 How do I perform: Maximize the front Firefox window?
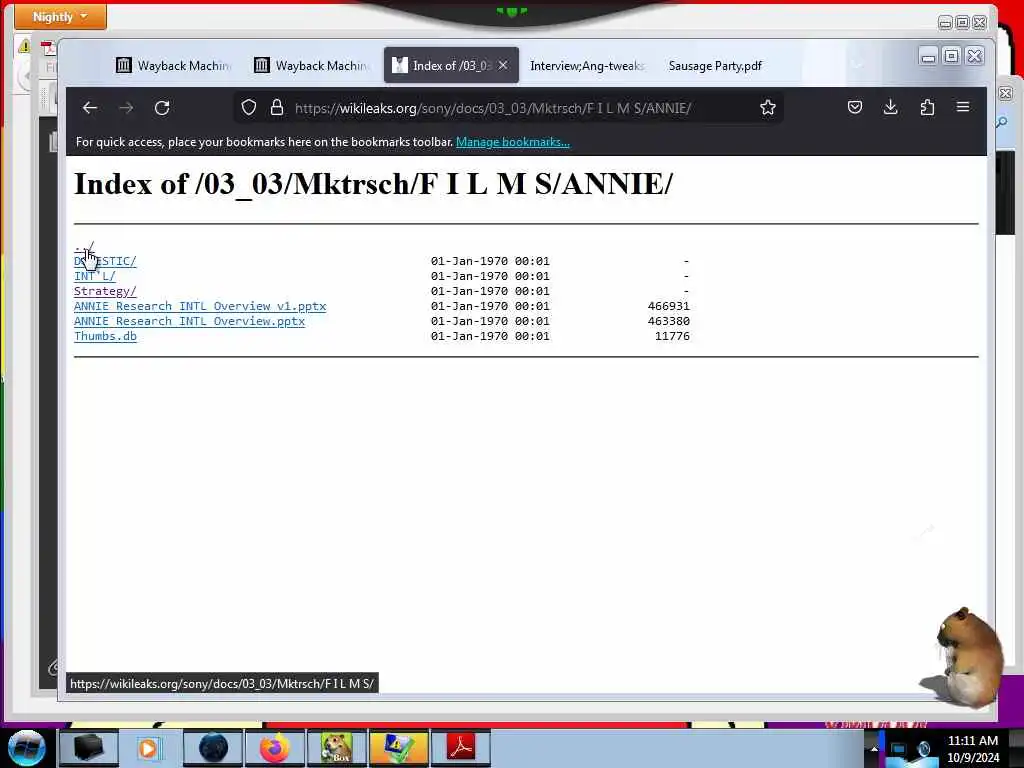pyautogui.click(x=952, y=56)
